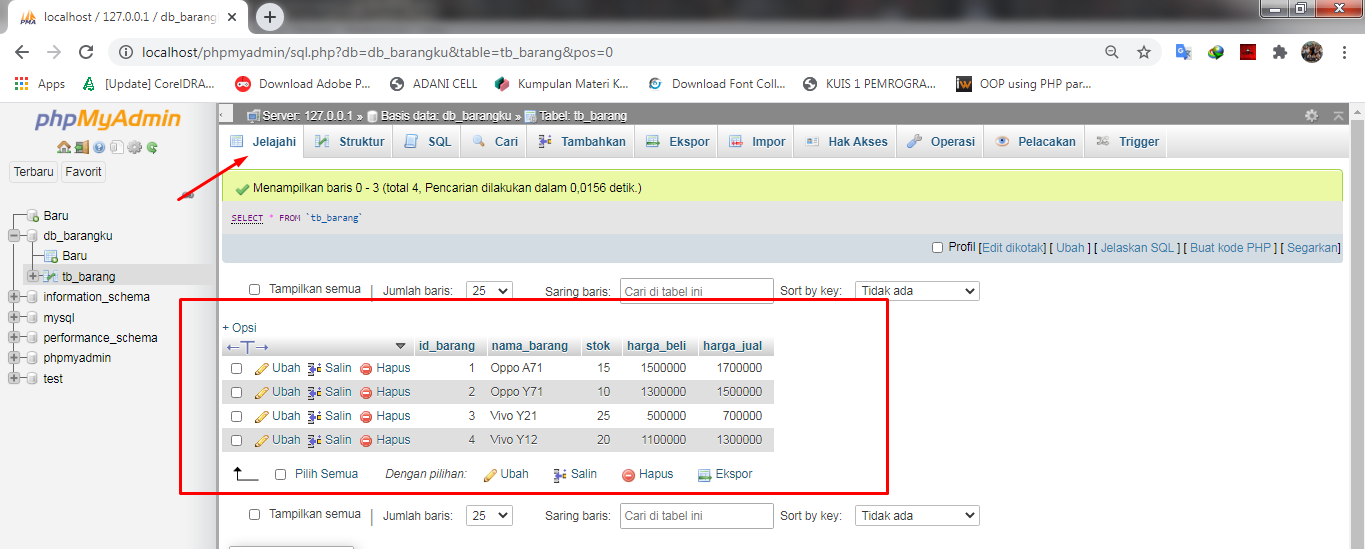Click upper Saring baris search field
This screenshot has width=1365, height=549.
(x=697, y=291)
